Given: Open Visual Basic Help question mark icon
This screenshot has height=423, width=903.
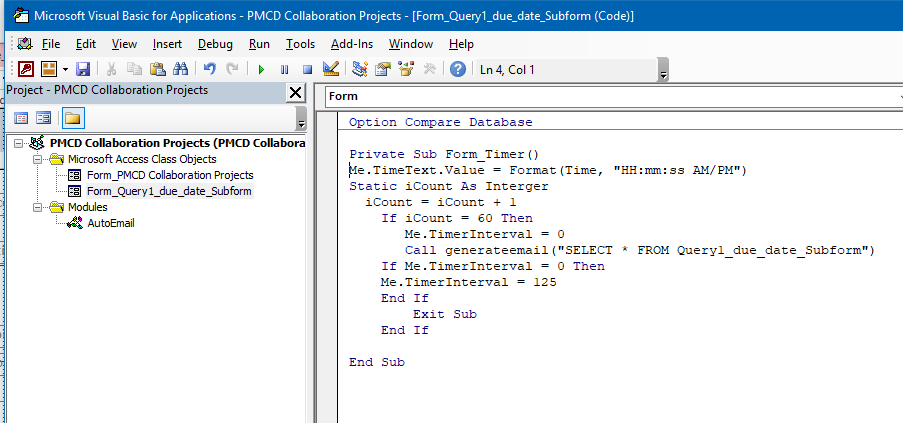Looking at the screenshot, I should 458,70.
